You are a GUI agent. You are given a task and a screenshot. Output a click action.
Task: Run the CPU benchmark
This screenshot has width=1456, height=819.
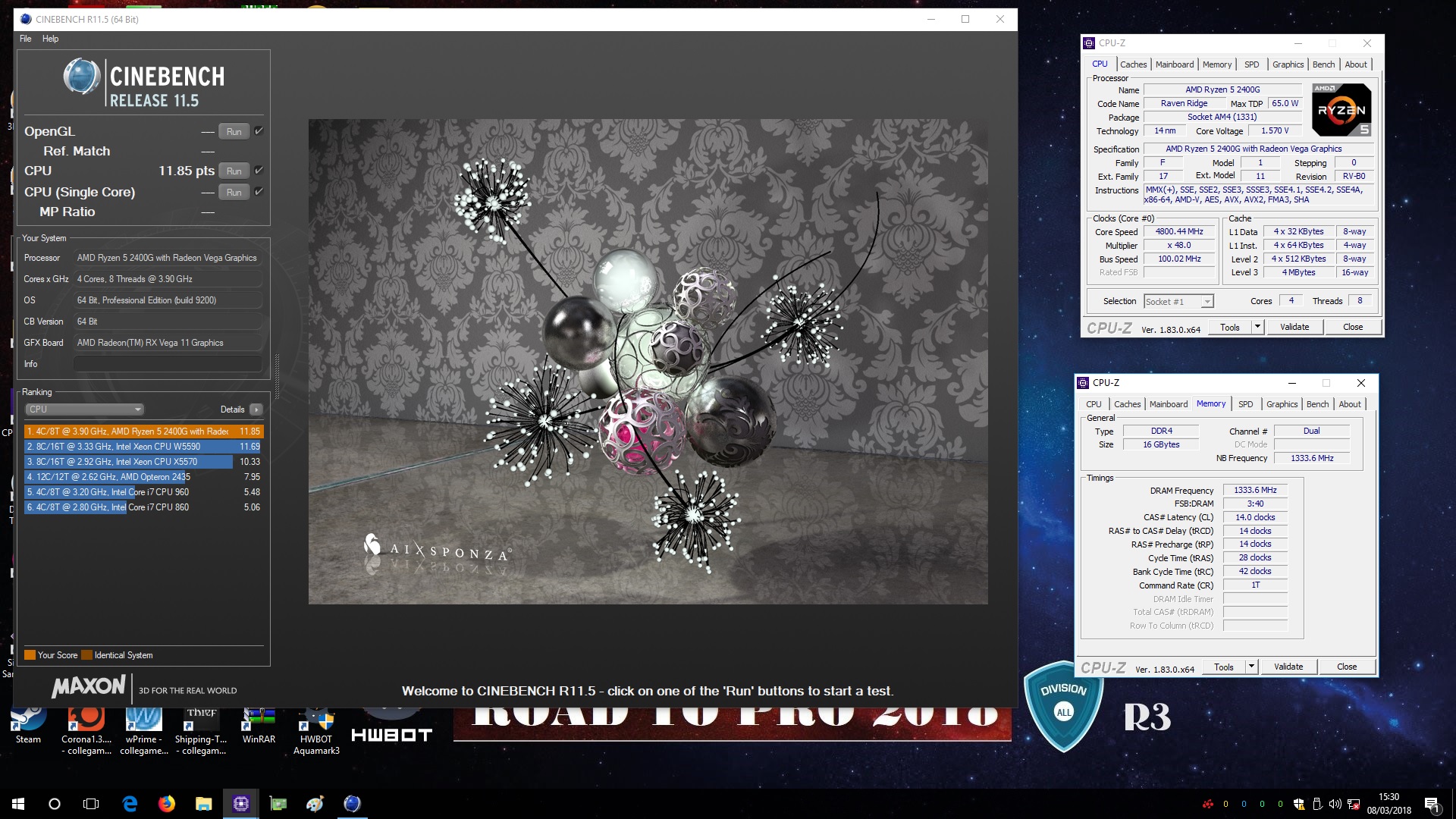coord(234,171)
